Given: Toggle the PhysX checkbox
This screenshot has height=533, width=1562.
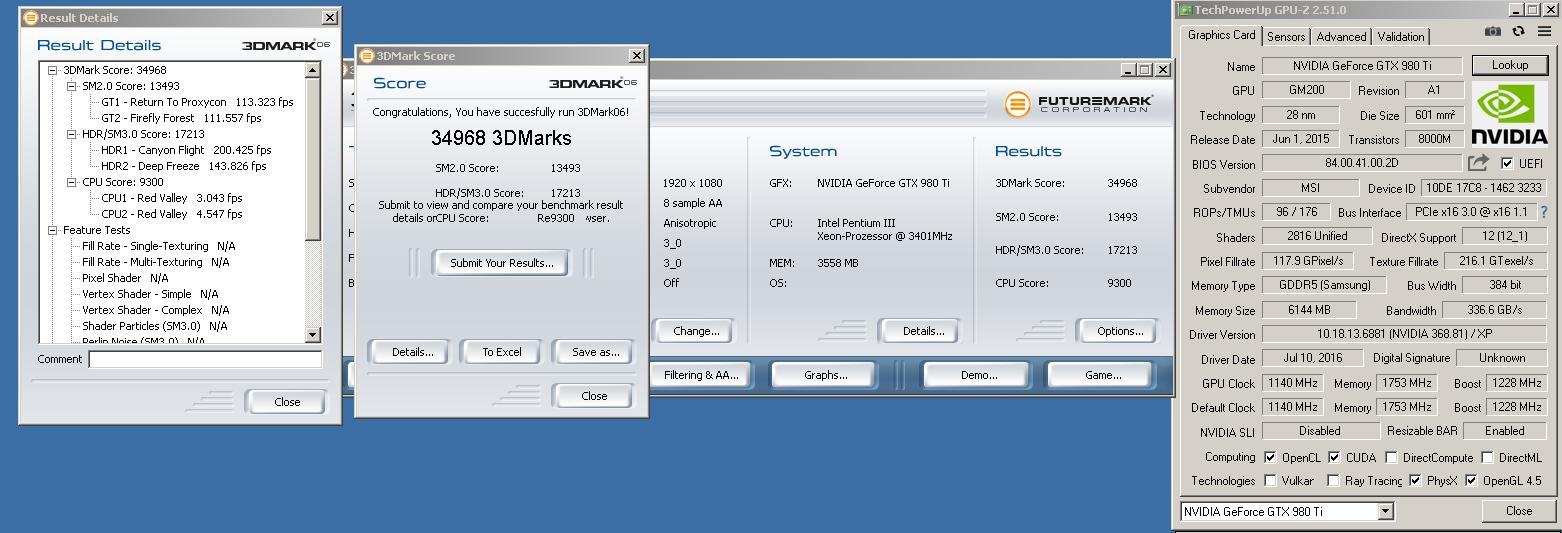Looking at the screenshot, I should tap(1415, 481).
